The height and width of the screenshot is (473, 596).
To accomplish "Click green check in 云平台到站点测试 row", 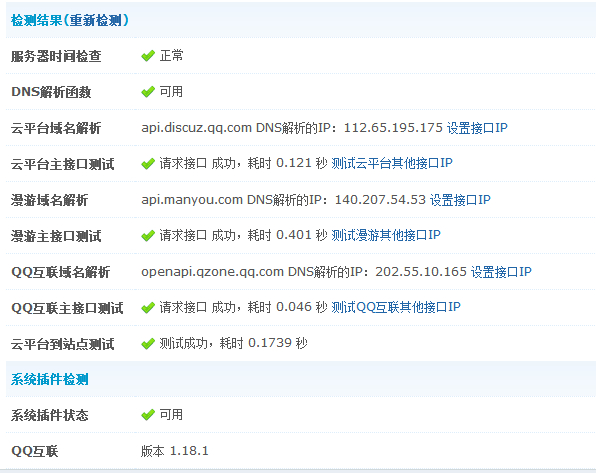I will click(x=148, y=343).
